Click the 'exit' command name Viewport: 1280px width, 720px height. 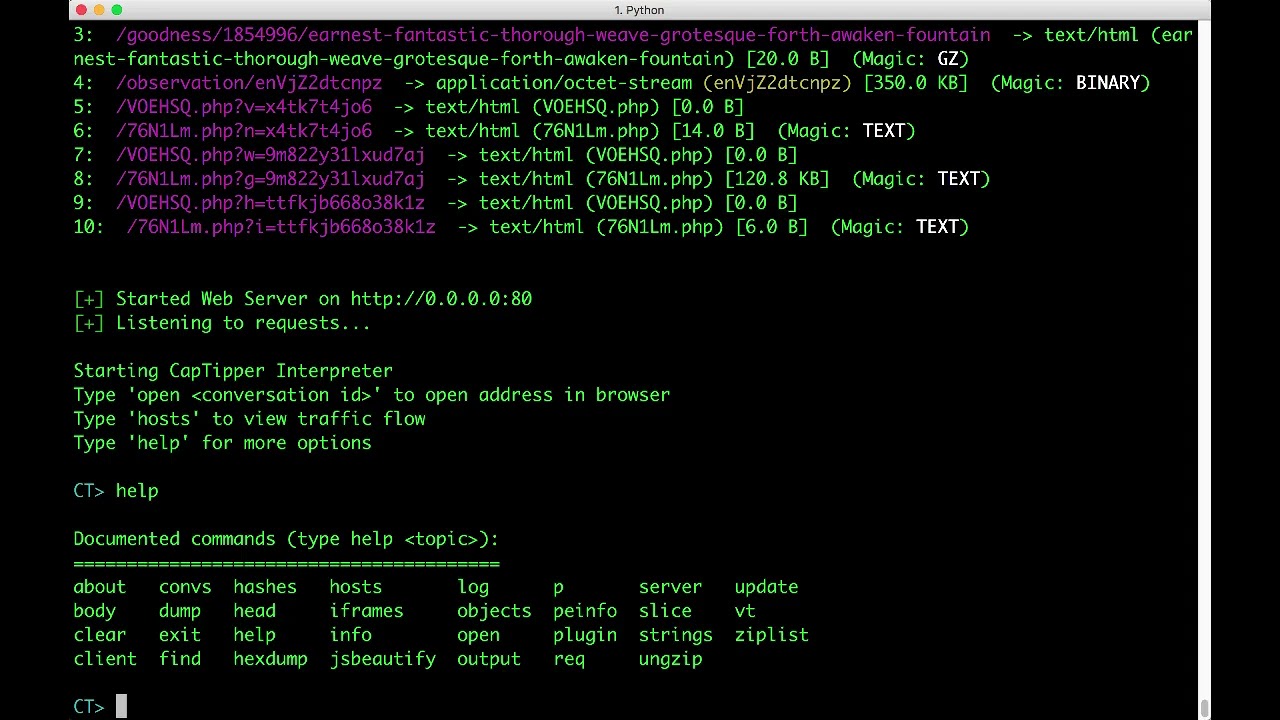pos(180,635)
